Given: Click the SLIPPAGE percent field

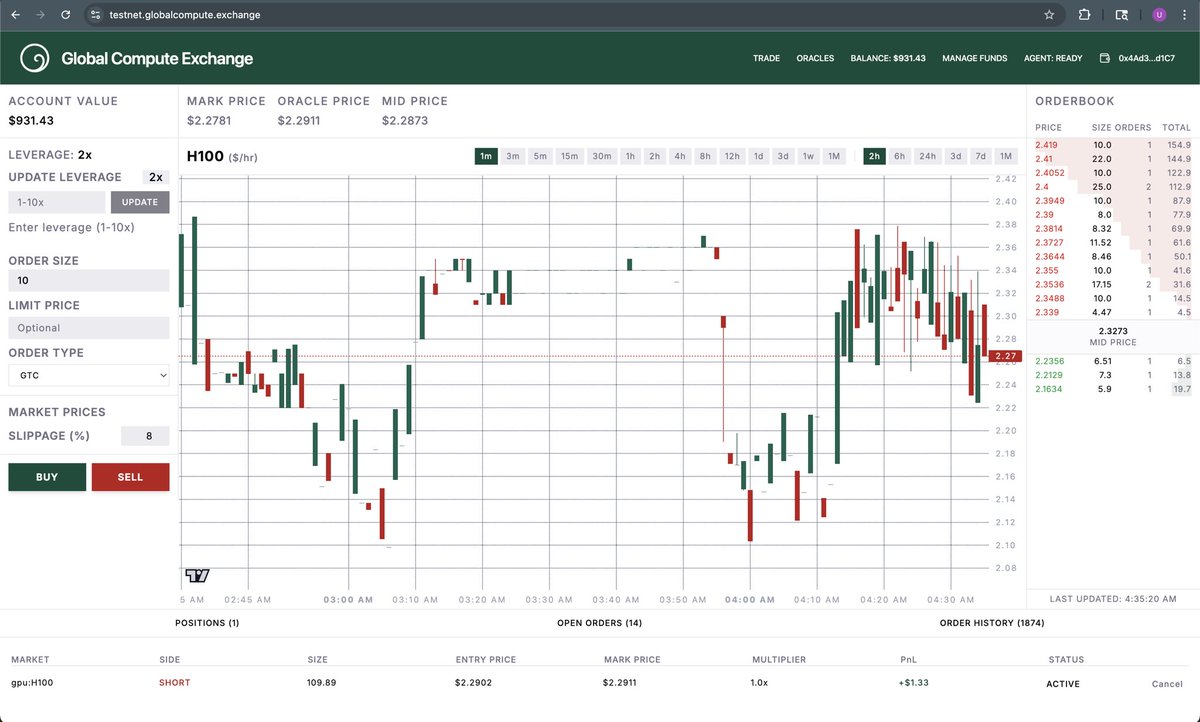Looking at the screenshot, I should click(x=145, y=436).
